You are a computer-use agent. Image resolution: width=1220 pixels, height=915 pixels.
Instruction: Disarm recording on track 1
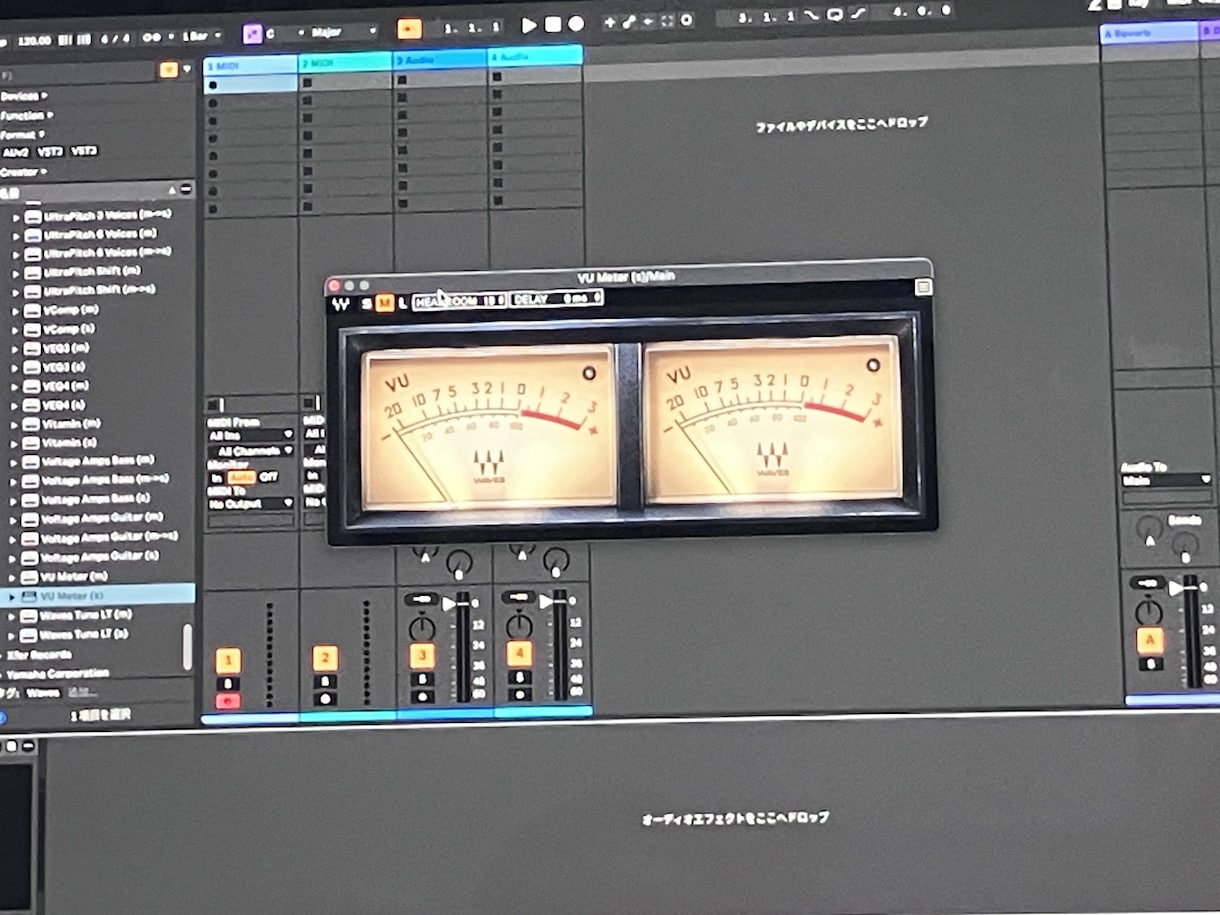(x=228, y=701)
